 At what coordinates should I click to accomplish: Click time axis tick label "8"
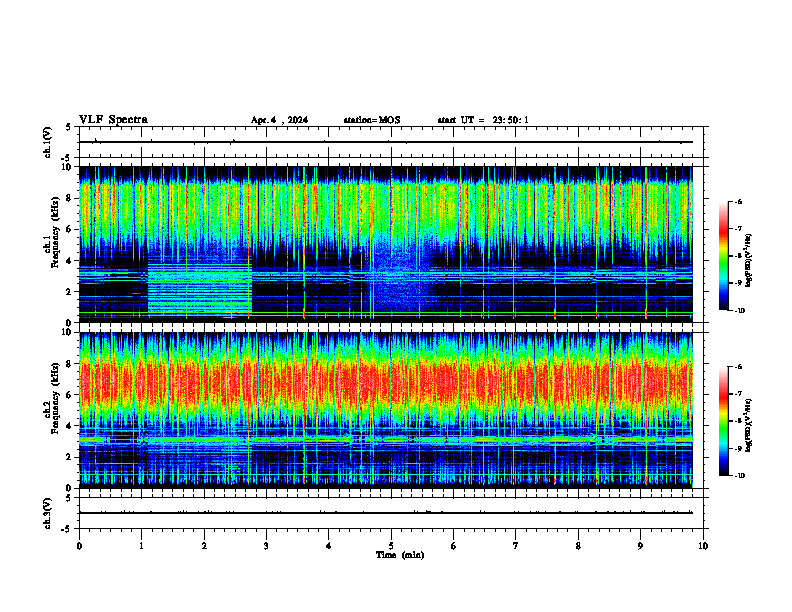click(x=578, y=546)
